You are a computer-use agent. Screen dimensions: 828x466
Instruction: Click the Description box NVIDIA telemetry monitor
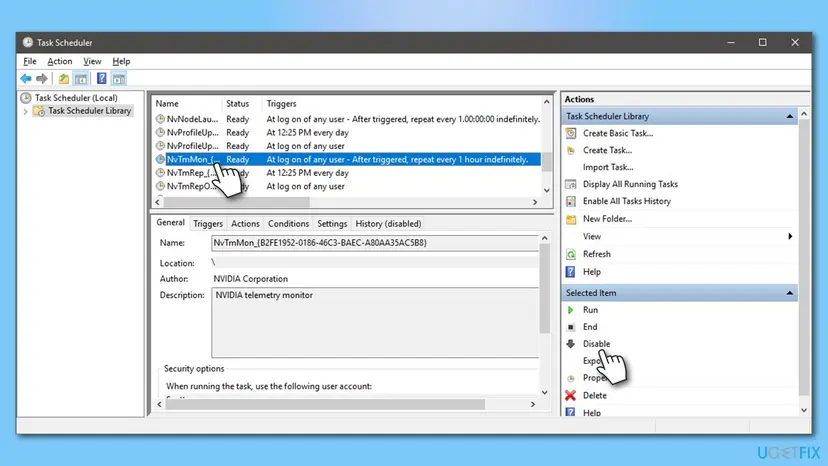click(x=375, y=322)
